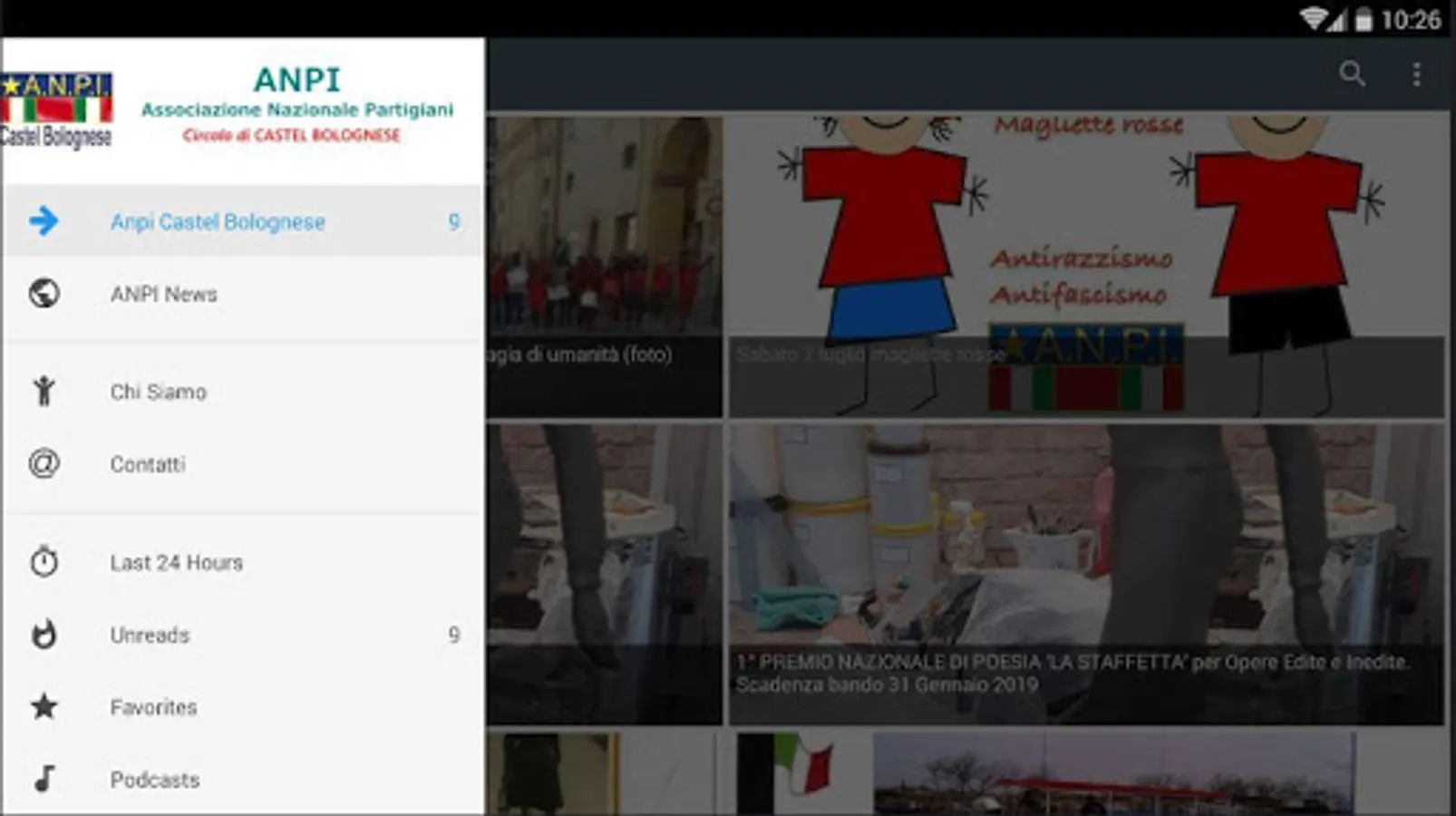Click the 'Scadenza bando 31 Gennaio 2019' caption
This screenshot has height=816, width=1456.
coord(887,685)
